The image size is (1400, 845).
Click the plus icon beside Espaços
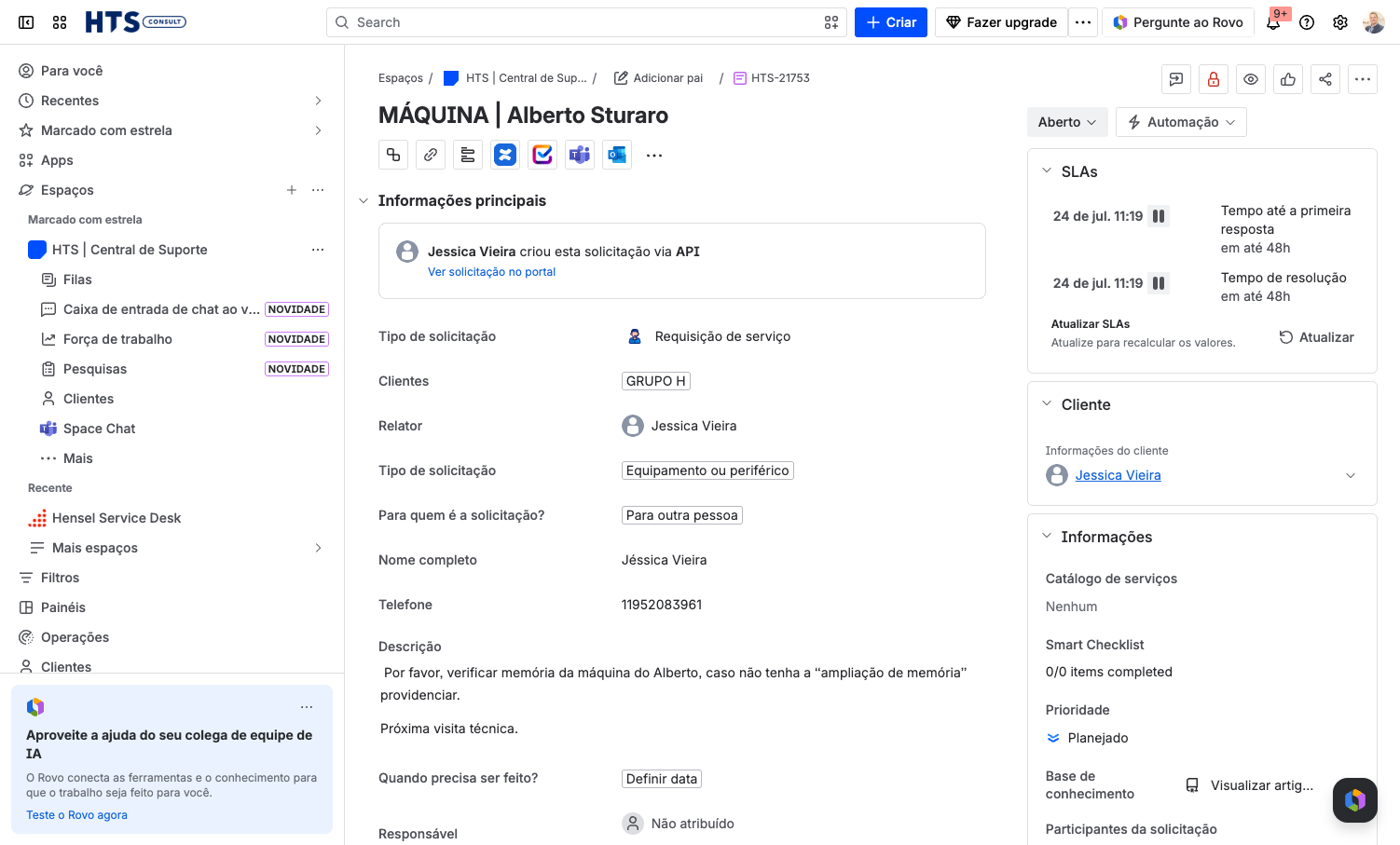pos(292,190)
